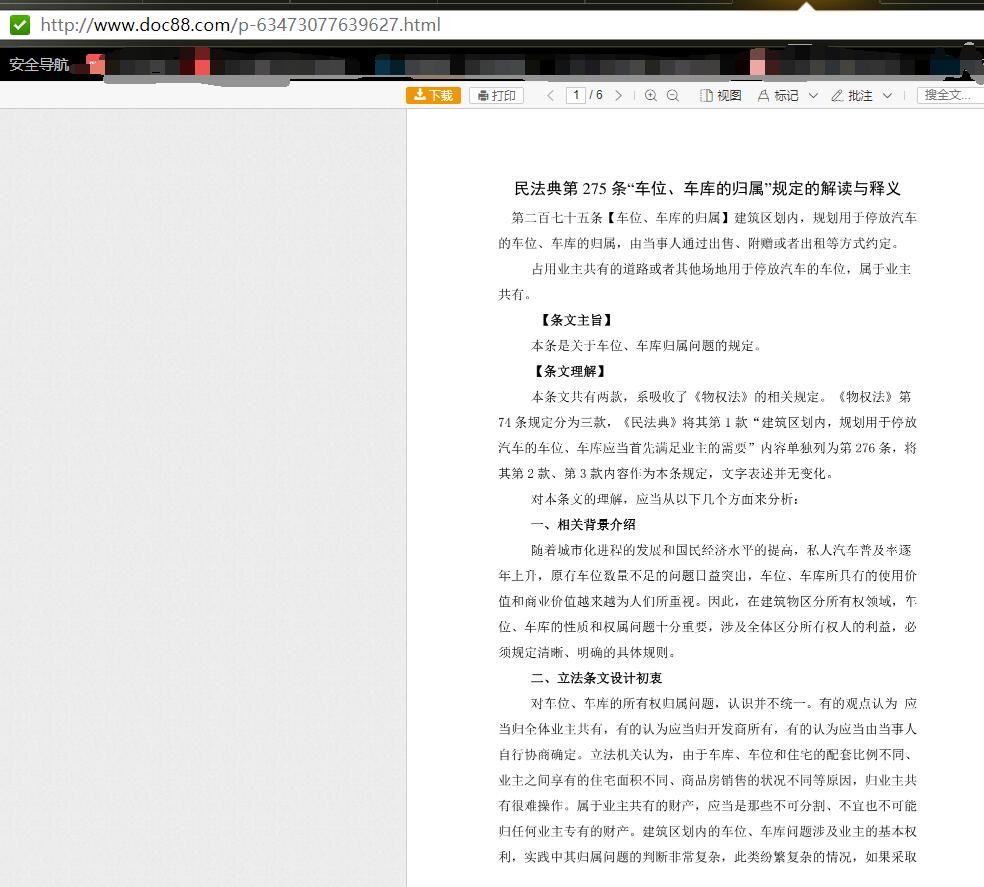Image resolution: width=984 pixels, height=887 pixels.
Task: Zoom out with the magnifier minus icon
Action: [x=673, y=95]
